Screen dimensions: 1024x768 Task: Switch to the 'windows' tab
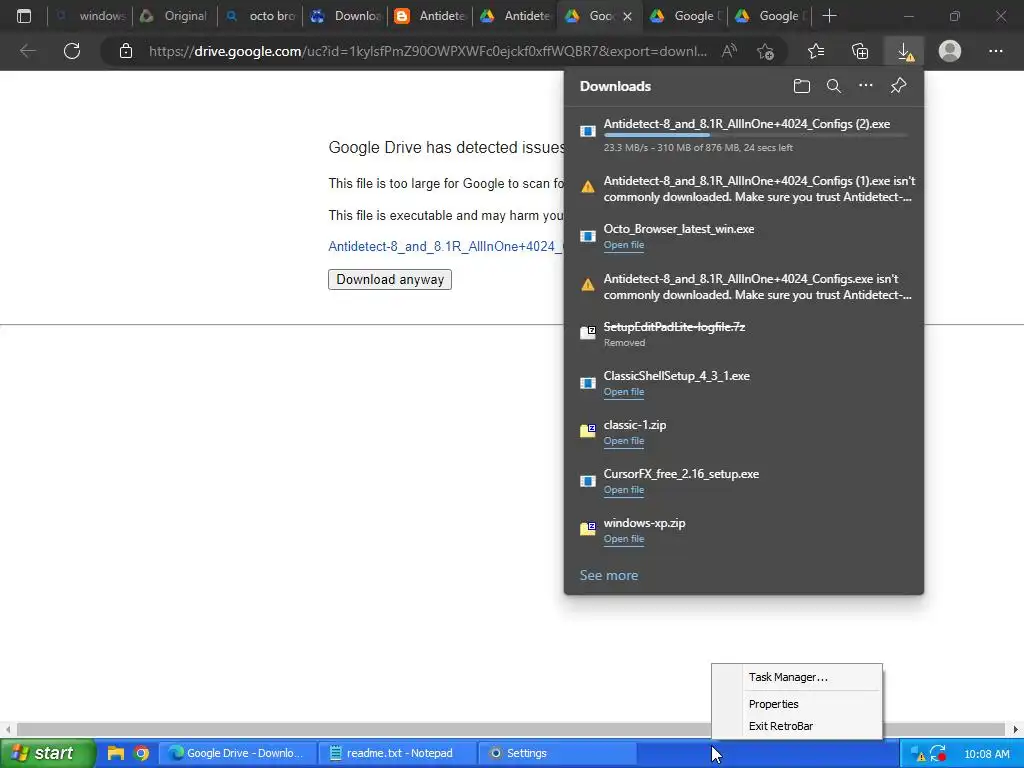pos(89,16)
